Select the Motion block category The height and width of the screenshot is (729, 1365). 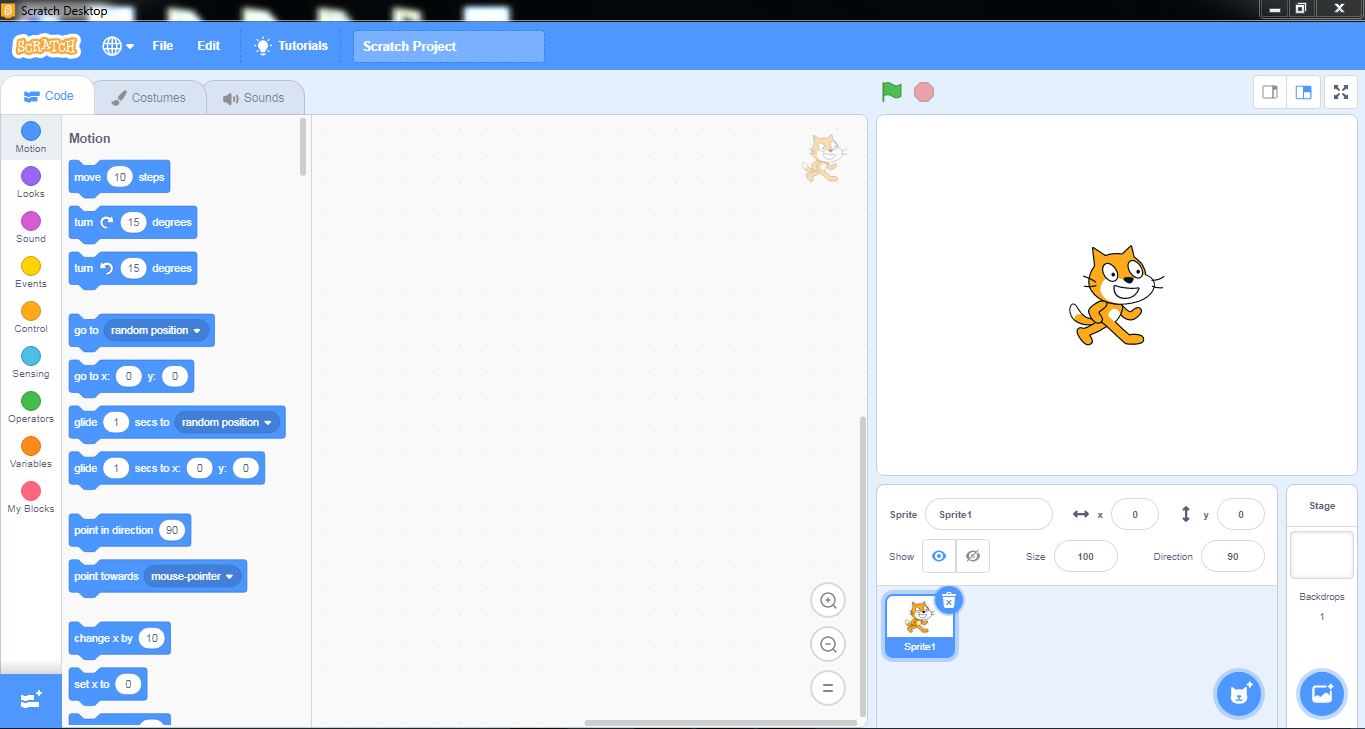click(31, 138)
